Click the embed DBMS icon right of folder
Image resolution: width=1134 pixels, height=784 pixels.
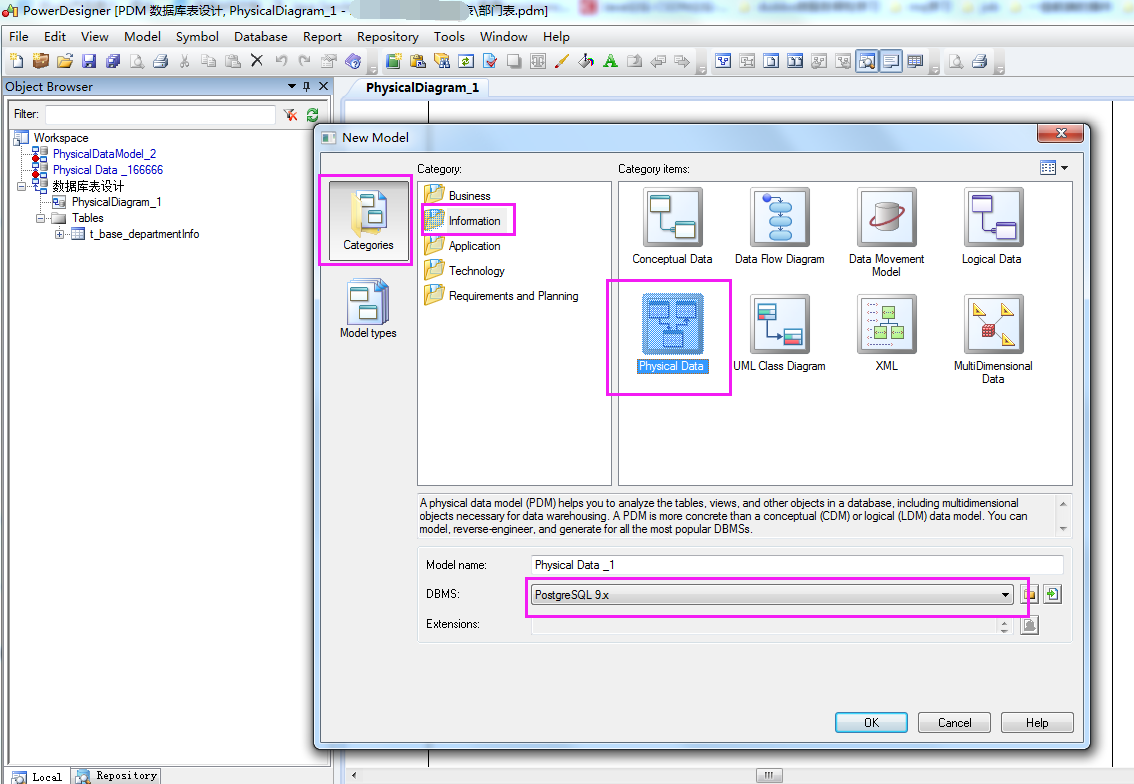point(1052,595)
